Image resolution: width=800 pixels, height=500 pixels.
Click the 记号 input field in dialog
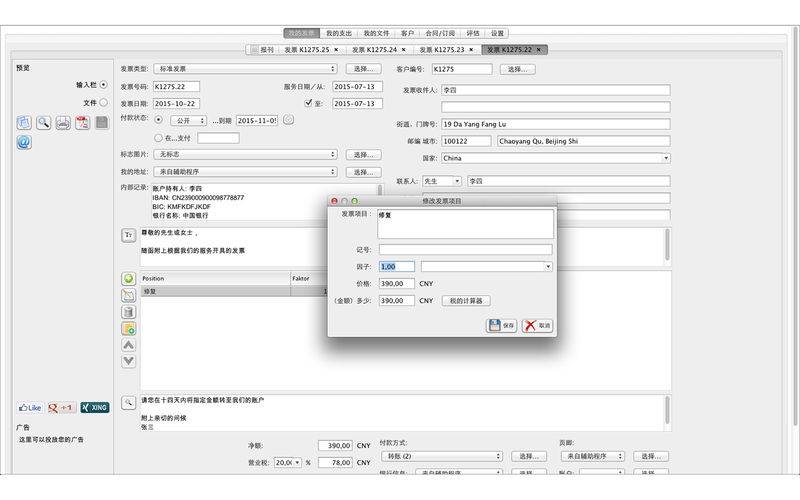point(466,249)
